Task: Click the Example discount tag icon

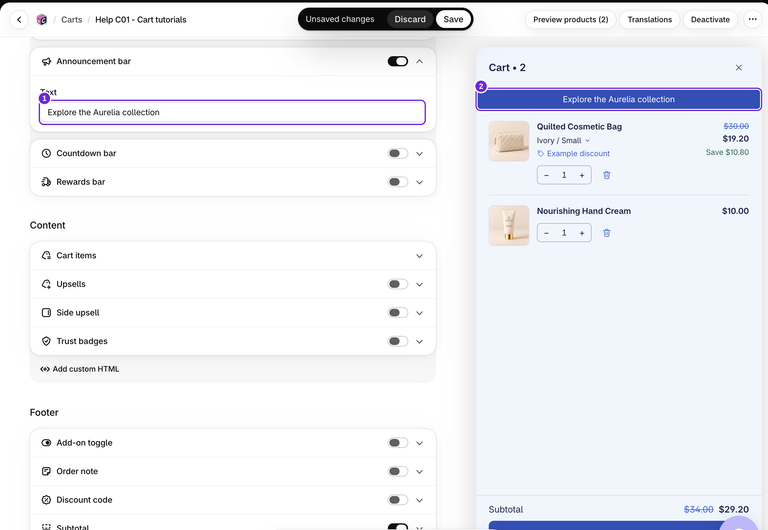Action: click(x=541, y=153)
